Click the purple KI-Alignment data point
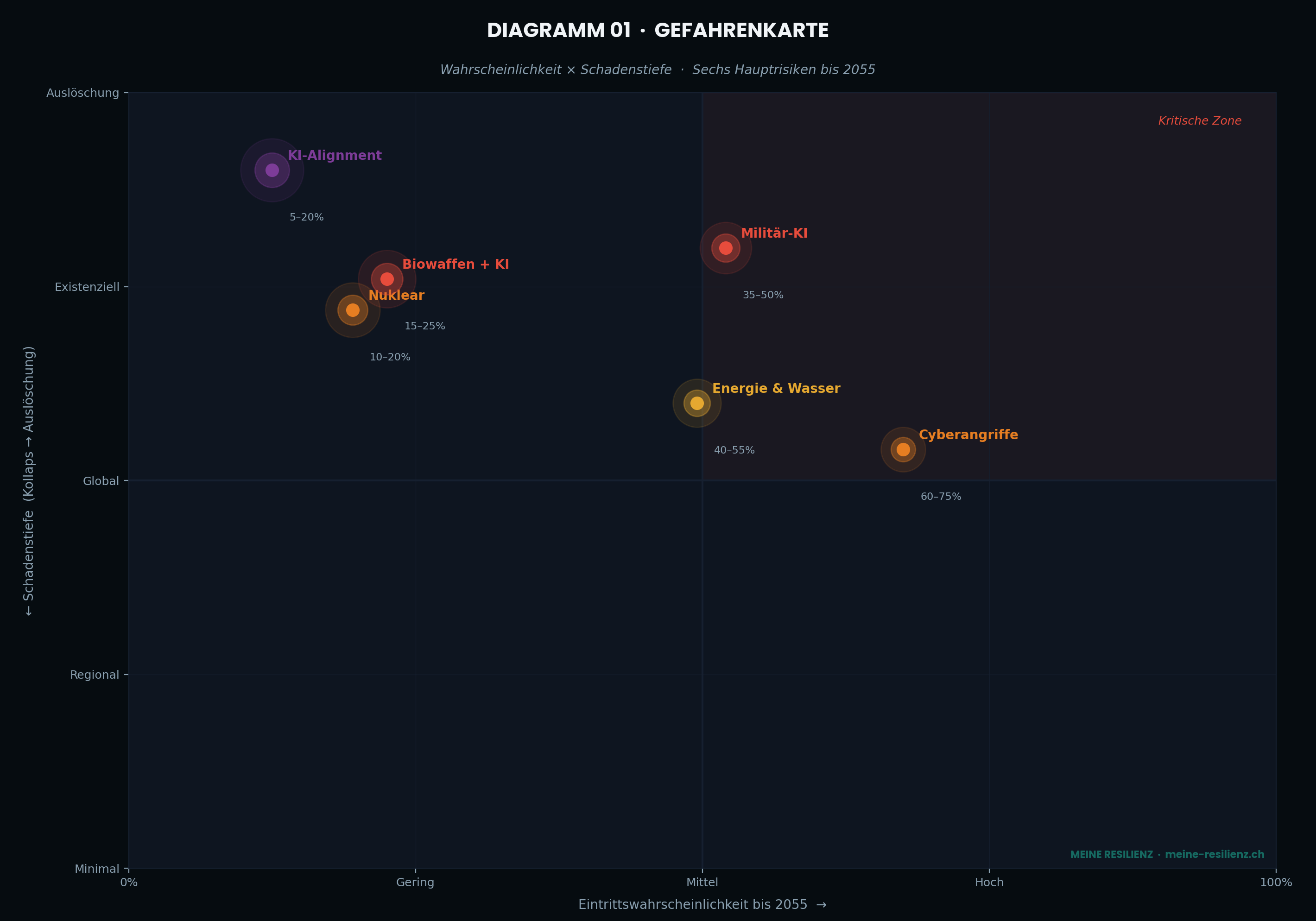This screenshot has width=1316, height=921. [x=272, y=170]
